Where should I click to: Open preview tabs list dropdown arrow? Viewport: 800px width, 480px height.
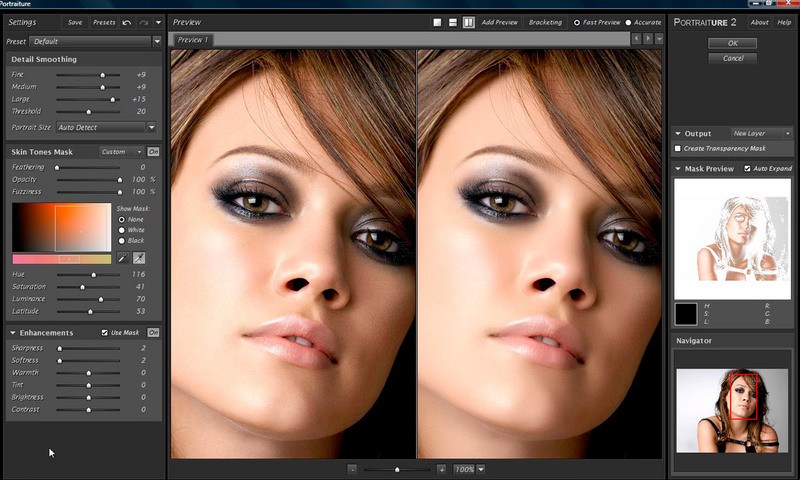click(x=659, y=39)
